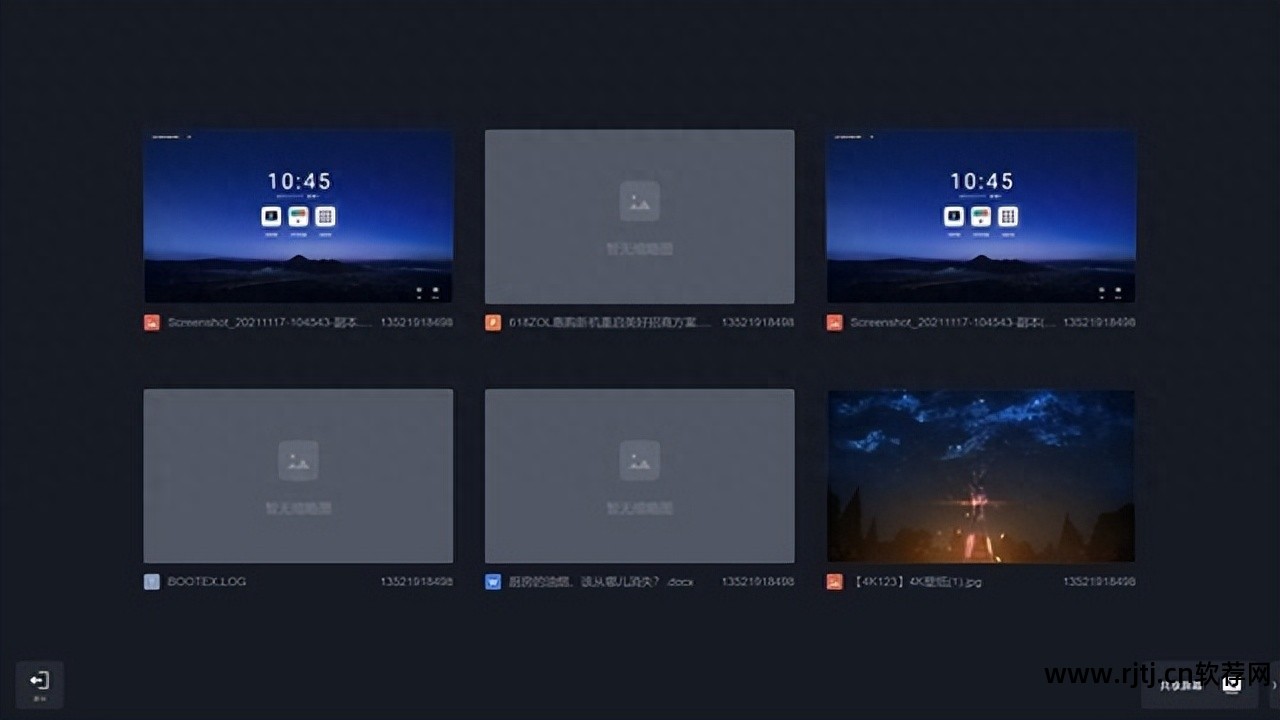The image size is (1280, 720).
Task: Click the orange presentation icon beside 618ZOL file
Action: 493,323
